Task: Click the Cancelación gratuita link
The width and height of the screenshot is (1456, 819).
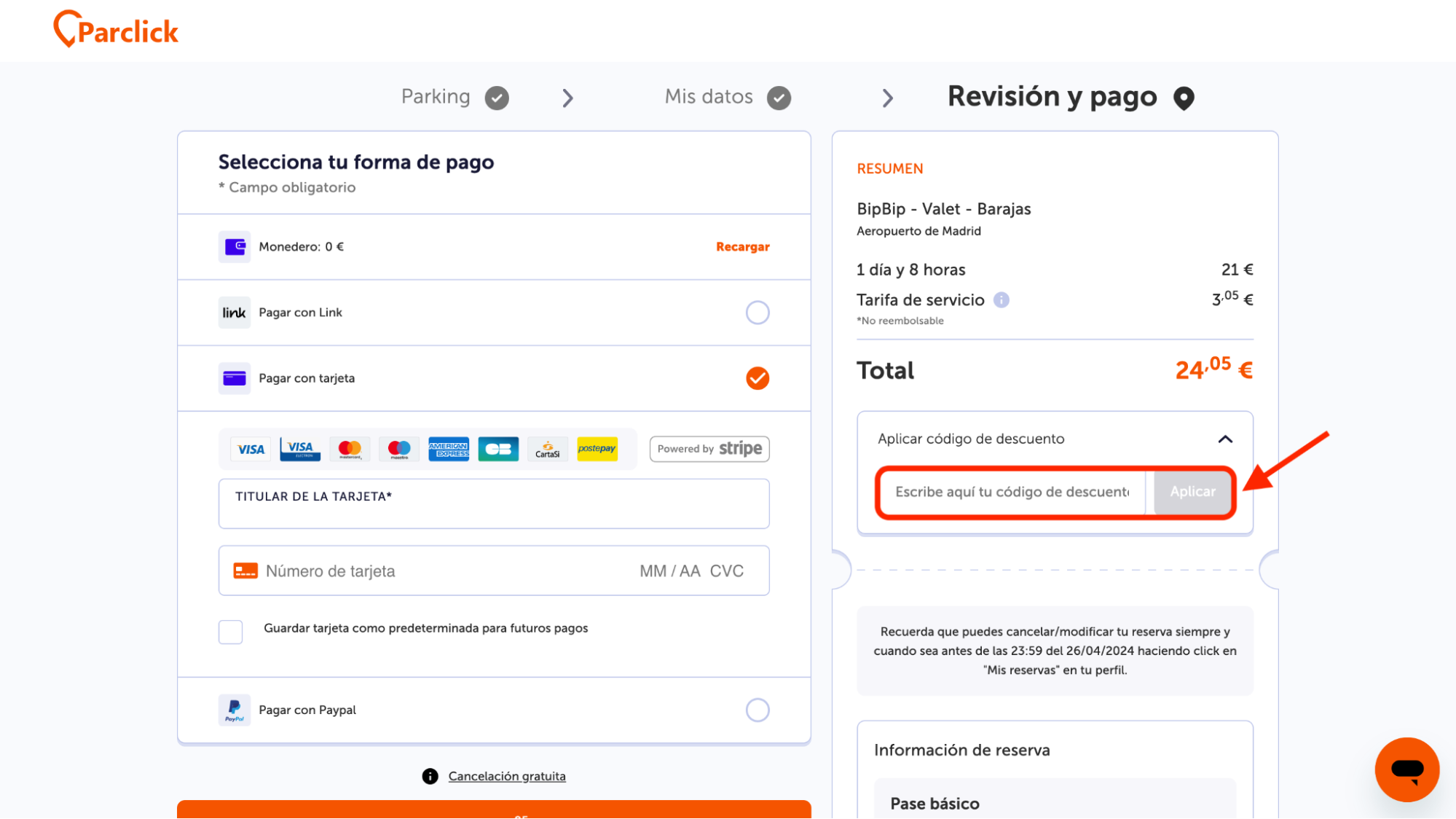Action: [507, 775]
